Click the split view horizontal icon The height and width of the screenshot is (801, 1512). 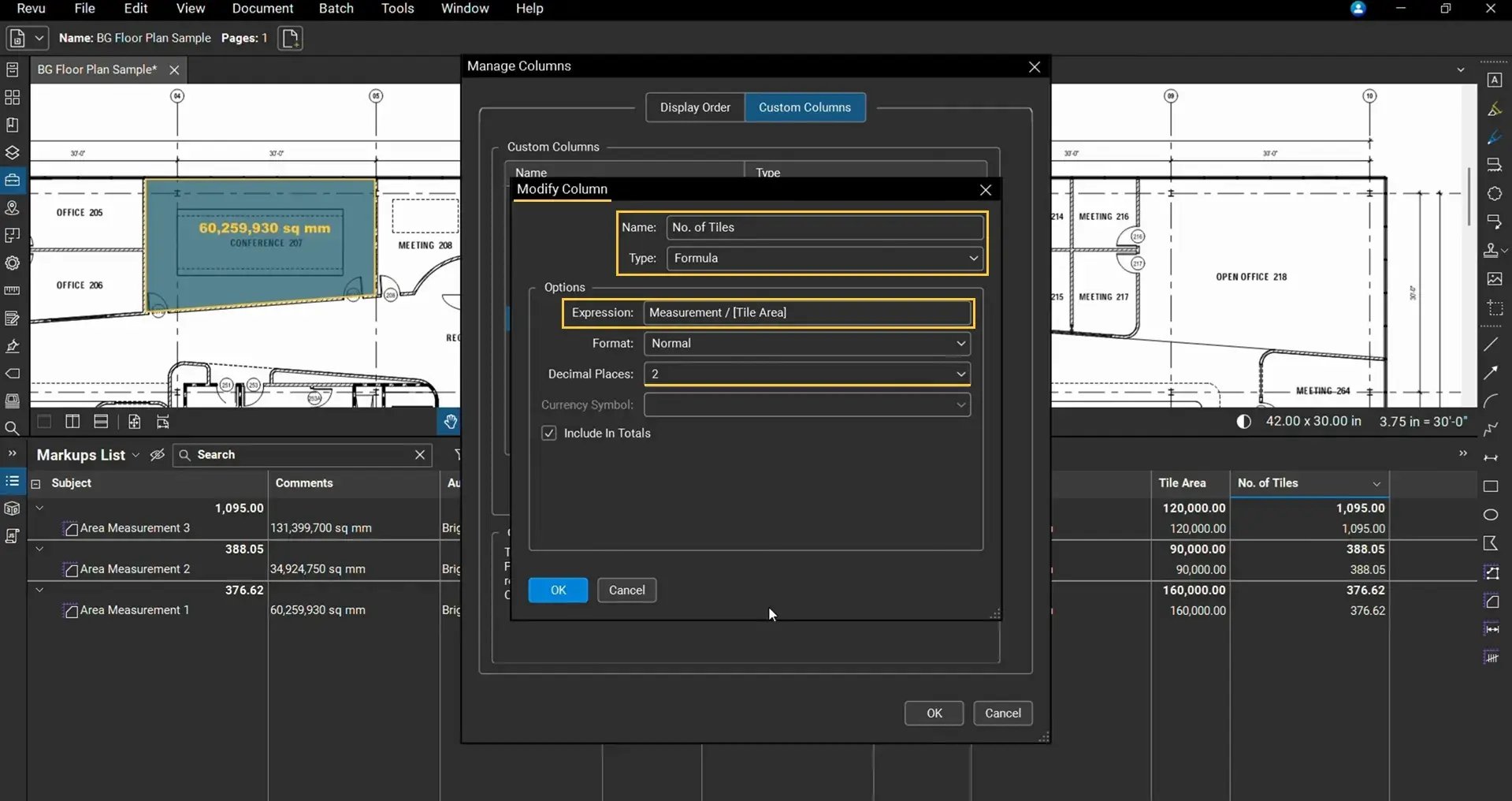(101, 422)
